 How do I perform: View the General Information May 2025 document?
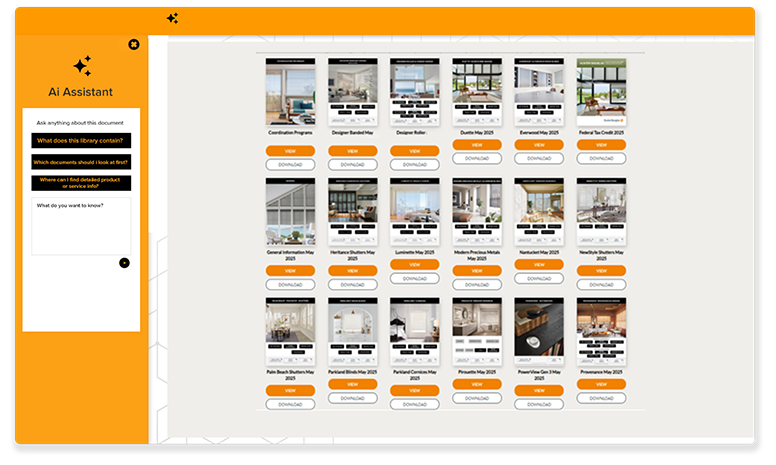tap(291, 271)
